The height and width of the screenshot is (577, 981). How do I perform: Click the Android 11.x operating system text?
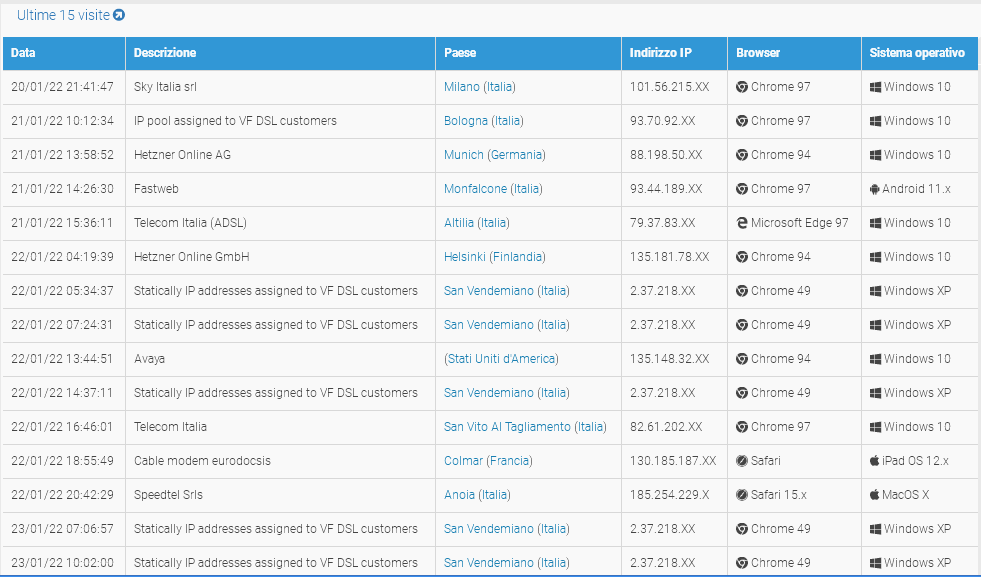(917, 189)
